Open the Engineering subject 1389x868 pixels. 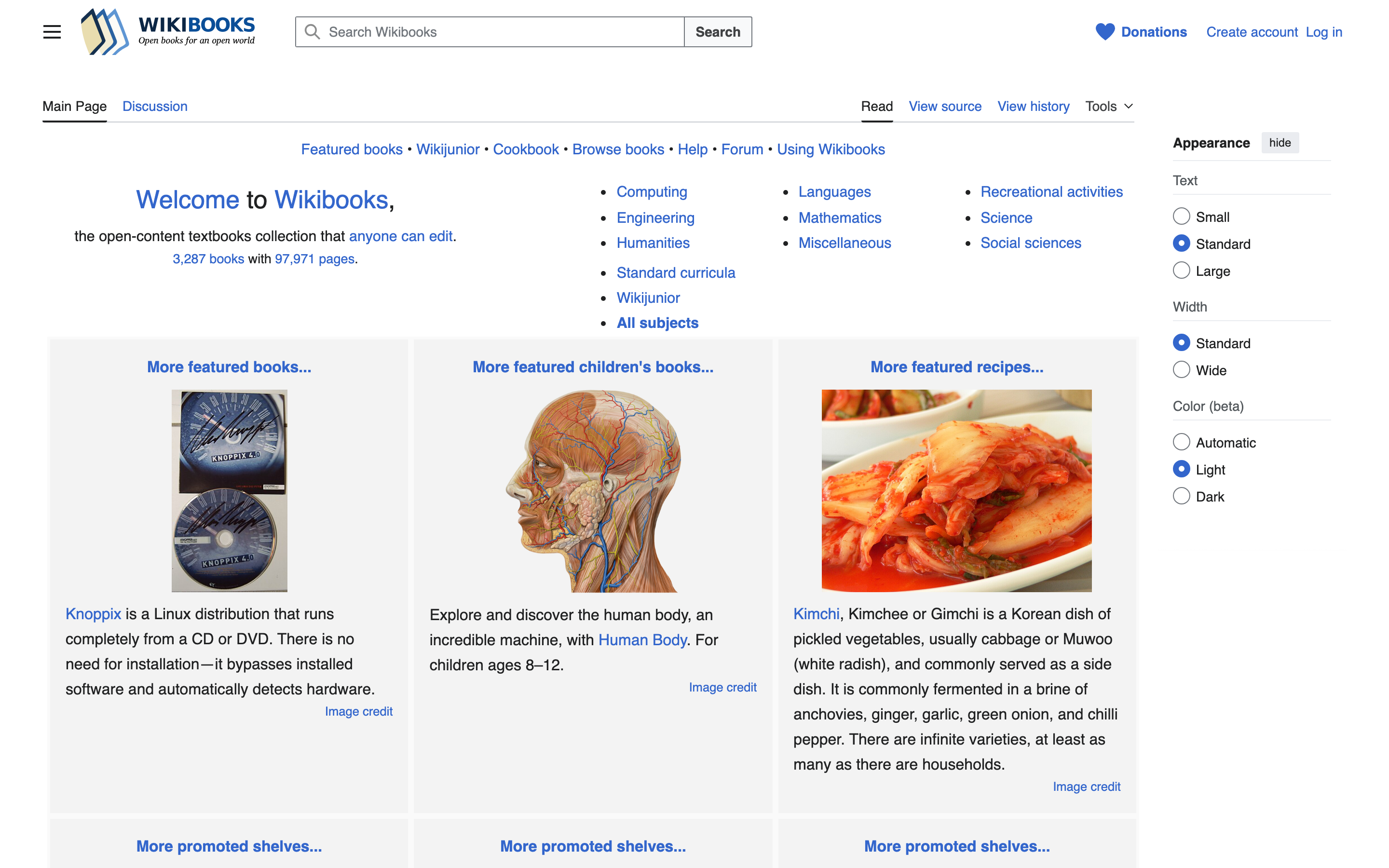click(x=655, y=217)
